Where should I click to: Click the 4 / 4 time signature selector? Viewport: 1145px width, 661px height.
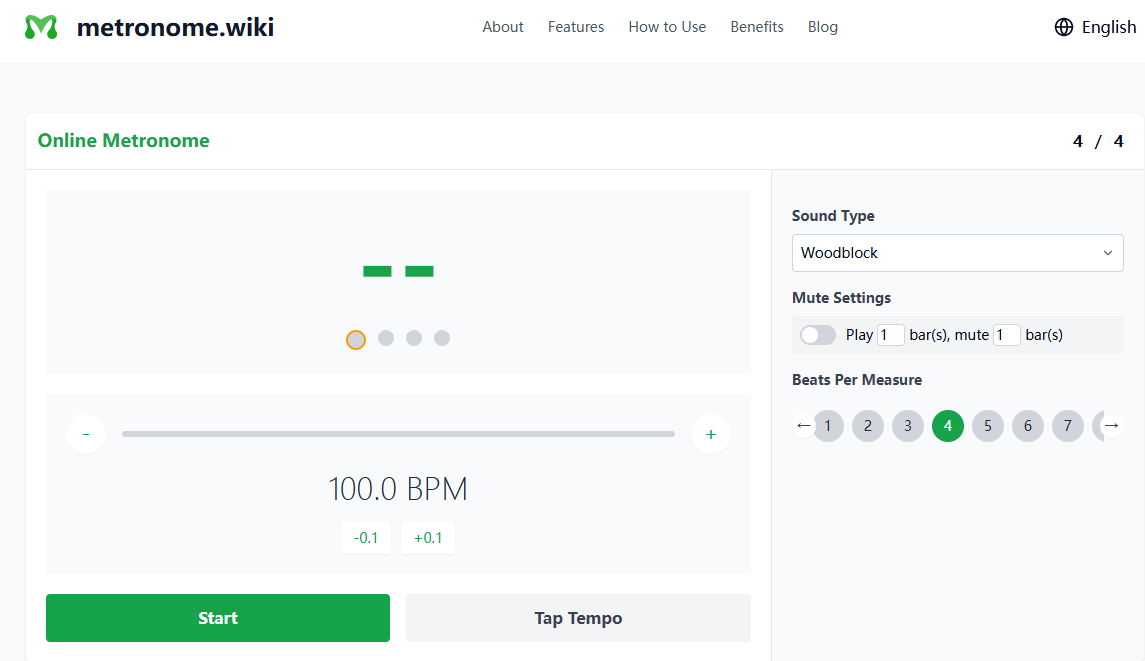pyautogui.click(x=1098, y=141)
